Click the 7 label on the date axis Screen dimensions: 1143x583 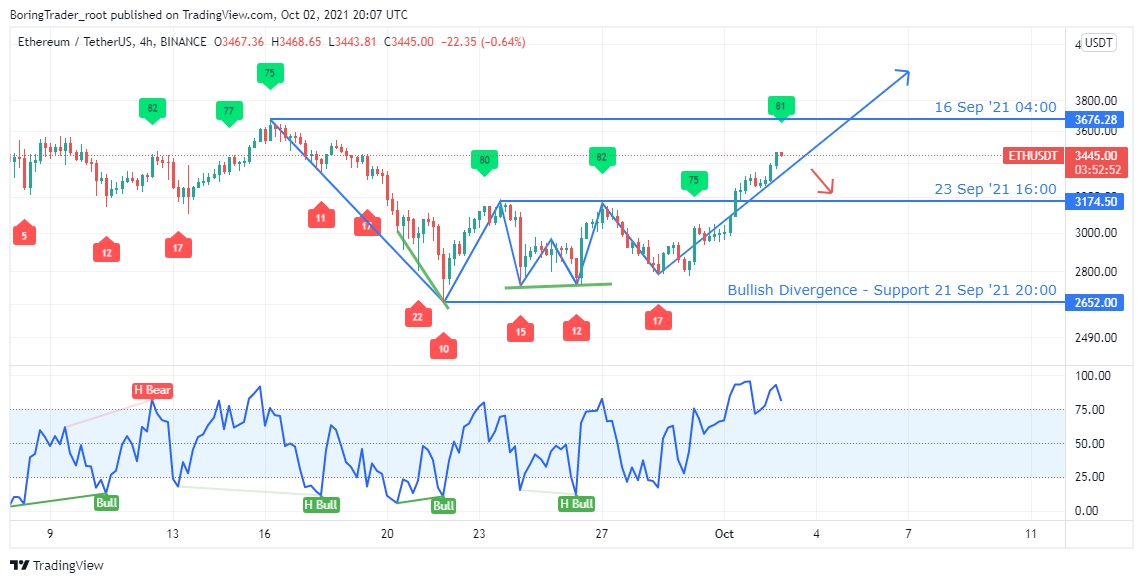908,534
